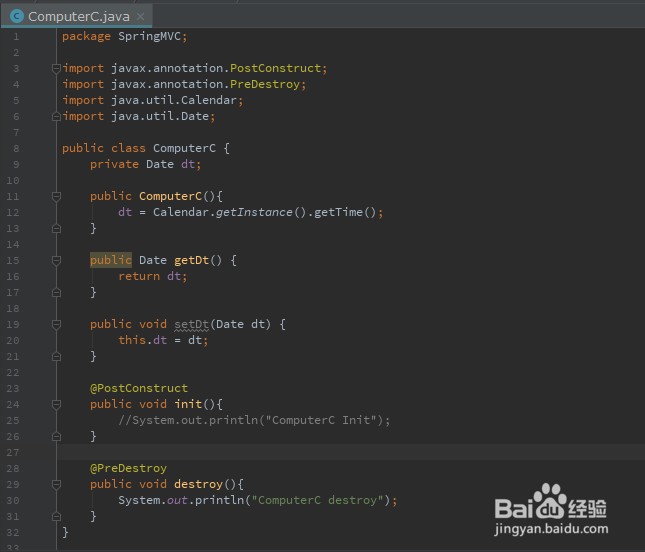The image size is (645, 552).
Task: Click 'SpringMVC' package name
Action: point(150,36)
